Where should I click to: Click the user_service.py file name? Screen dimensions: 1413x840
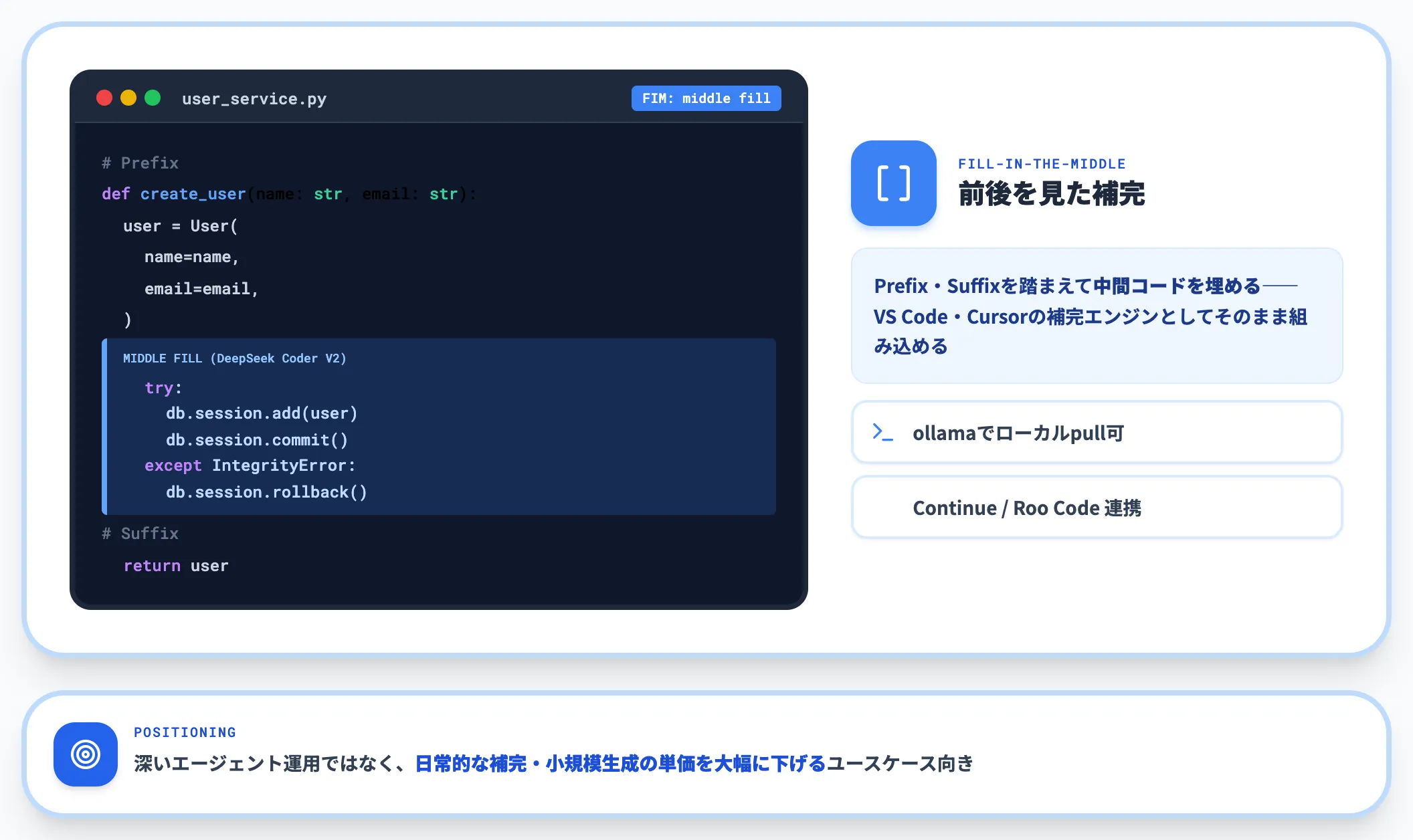click(254, 99)
